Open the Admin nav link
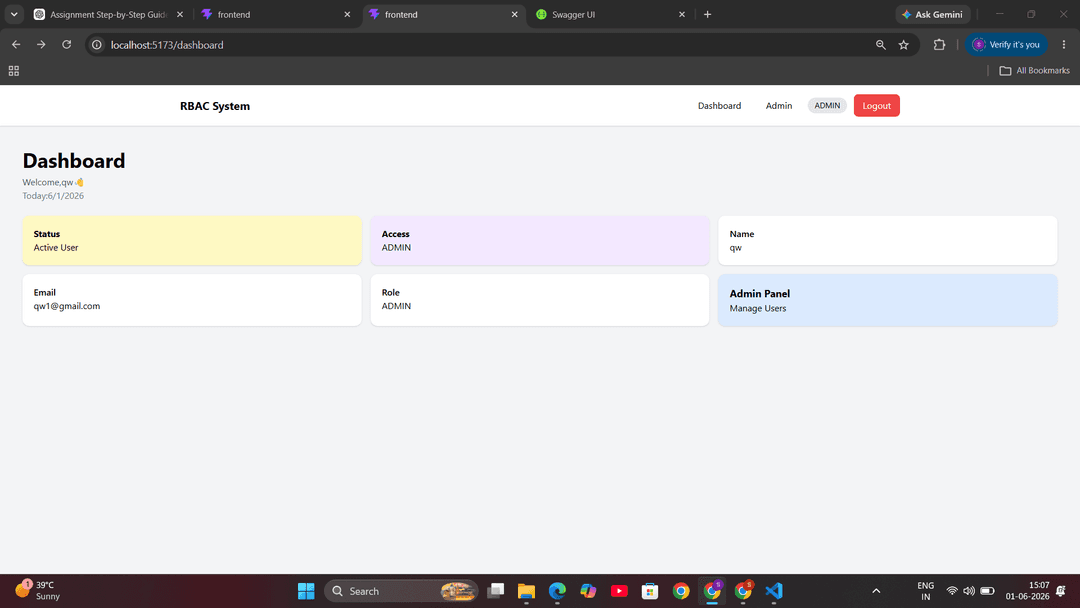This screenshot has width=1080, height=608. [778, 105]
